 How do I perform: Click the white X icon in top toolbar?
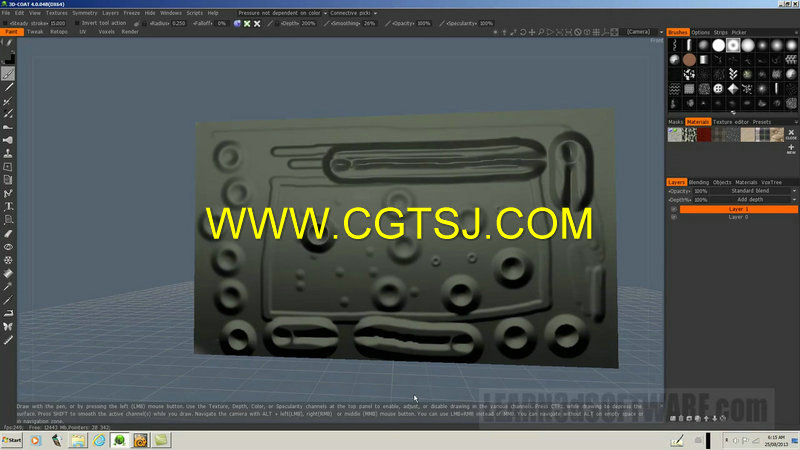257,23
